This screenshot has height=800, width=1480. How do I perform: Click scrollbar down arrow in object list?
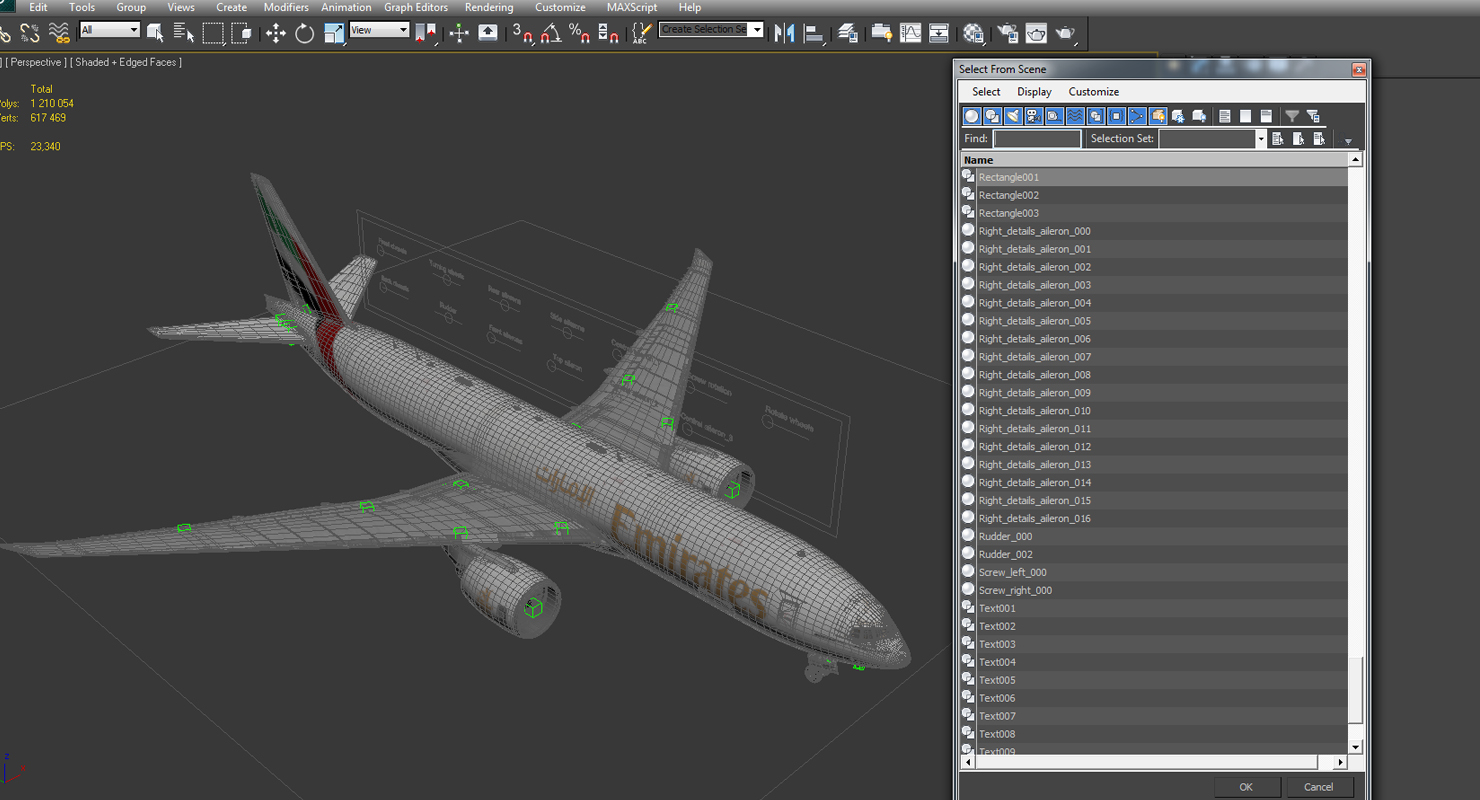[1356, 747]
